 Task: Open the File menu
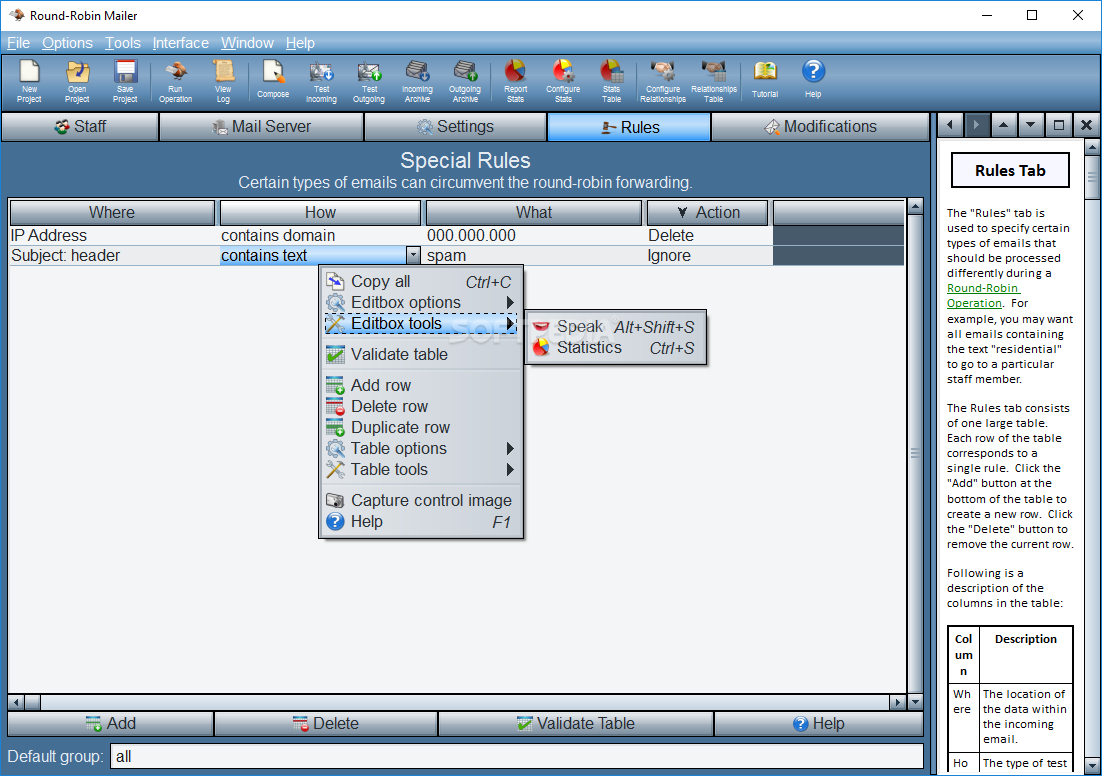[18, 43]
